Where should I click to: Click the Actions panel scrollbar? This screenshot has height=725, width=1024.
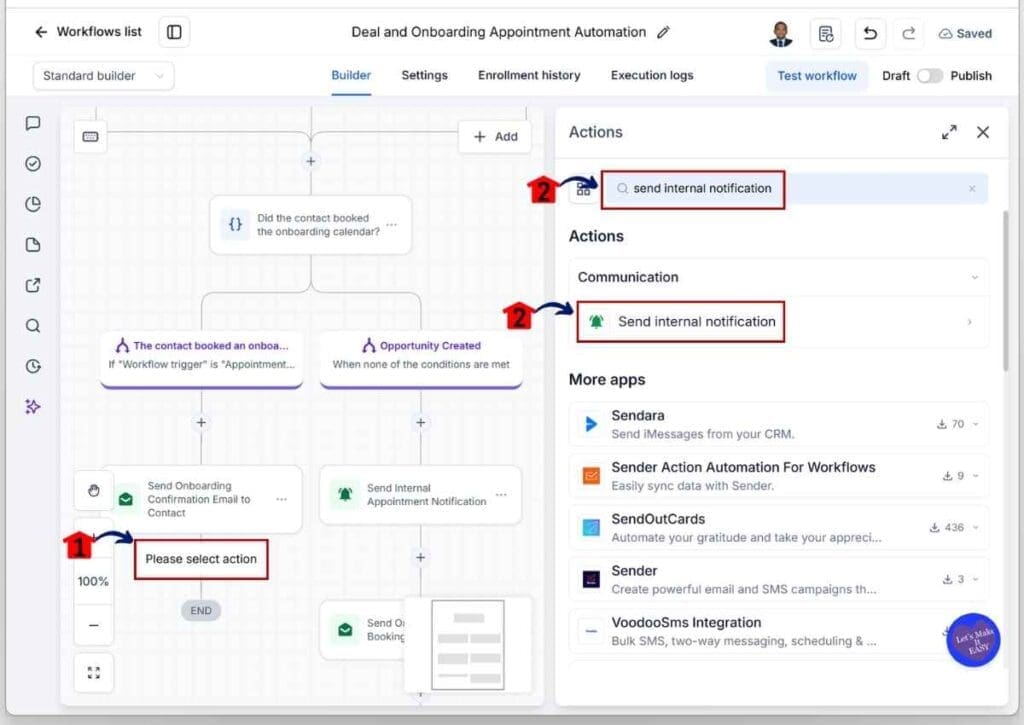[1005, 291]
